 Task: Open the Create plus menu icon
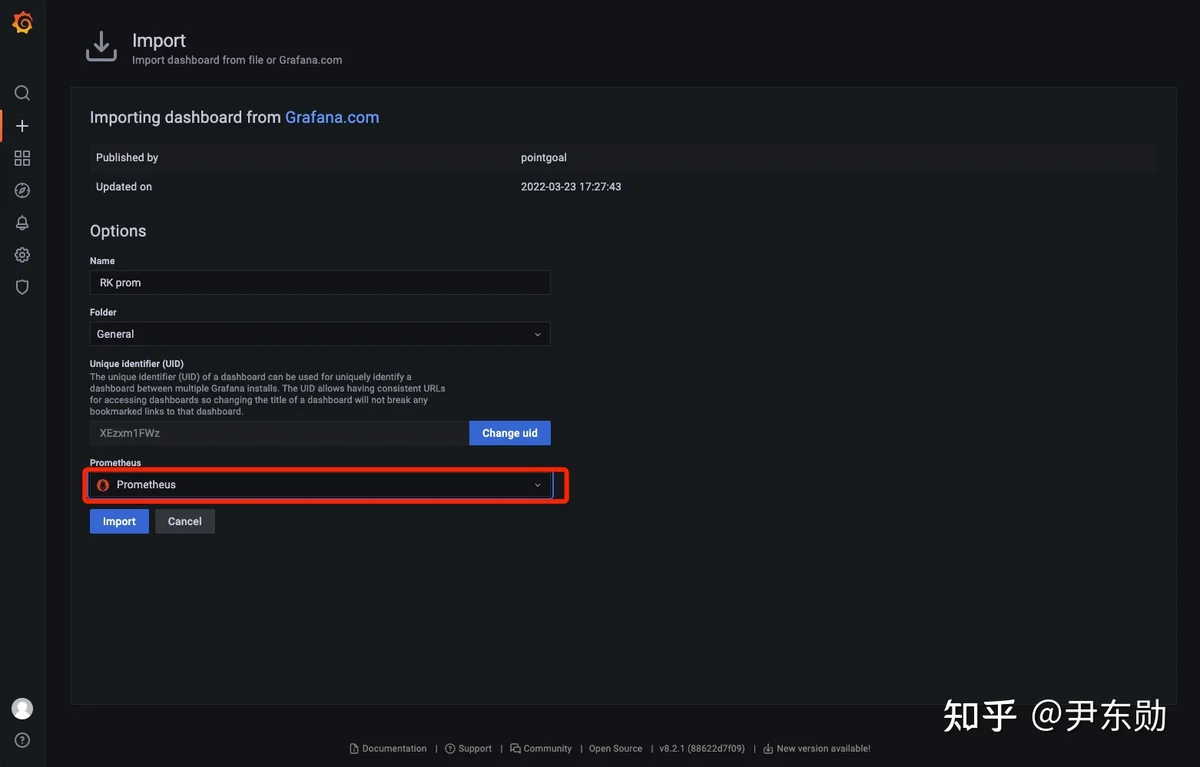[x=22, y=126]
